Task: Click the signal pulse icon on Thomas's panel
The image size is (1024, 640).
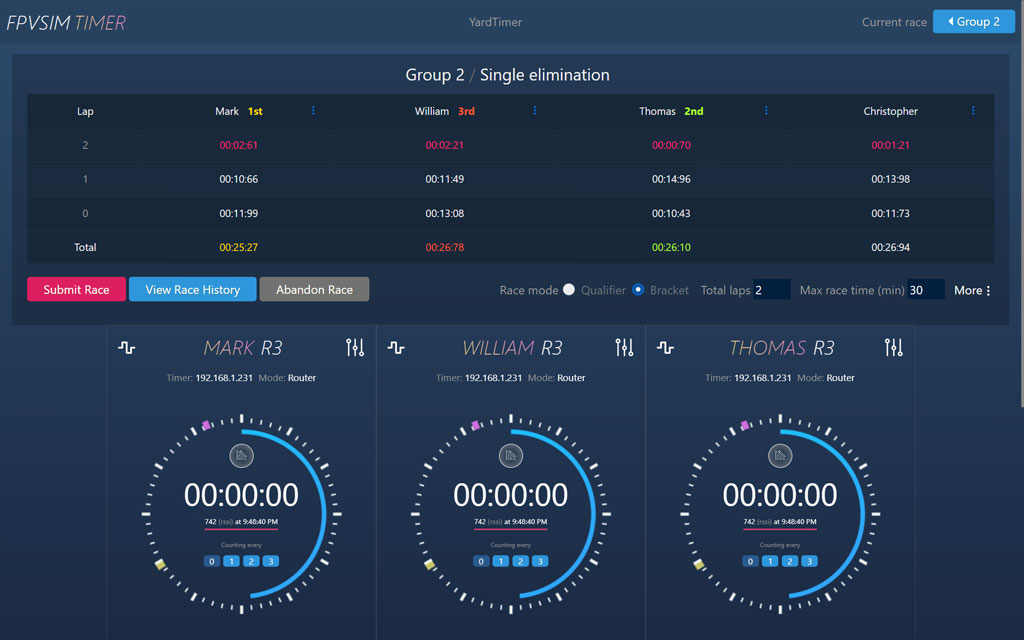Action: [x=666, y=347]
